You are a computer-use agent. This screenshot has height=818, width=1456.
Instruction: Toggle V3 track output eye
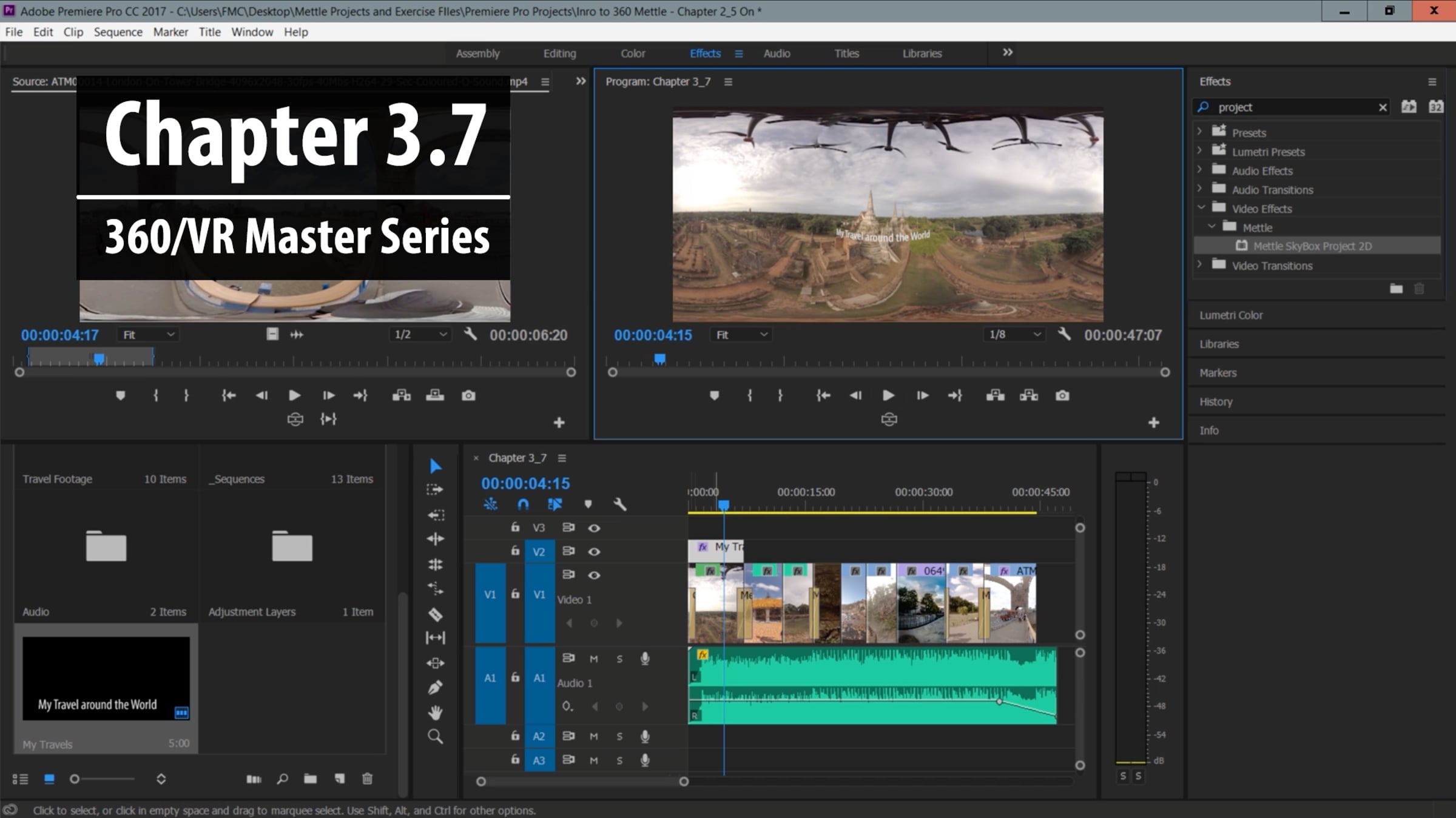594,528
